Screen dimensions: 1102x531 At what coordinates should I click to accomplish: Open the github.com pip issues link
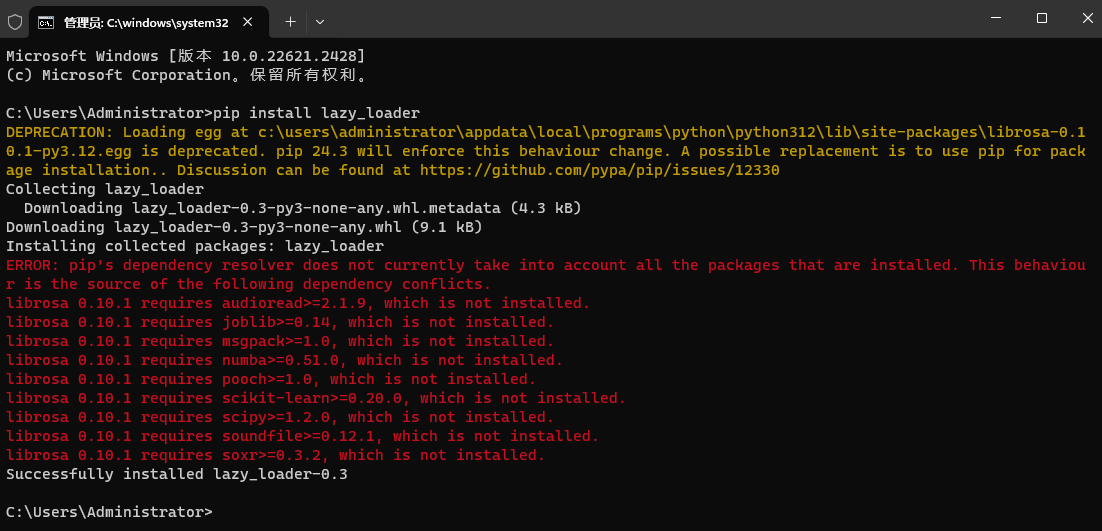tap(600, 170)
